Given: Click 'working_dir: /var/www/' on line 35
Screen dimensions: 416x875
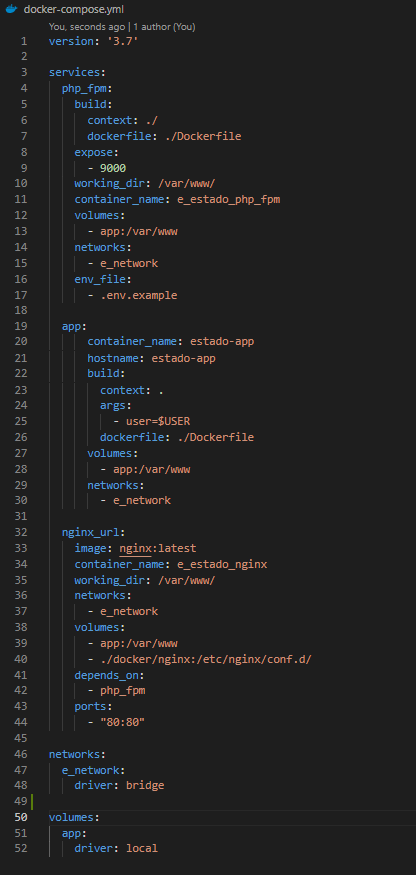Looking at the screenshot, I should point(145,580).
